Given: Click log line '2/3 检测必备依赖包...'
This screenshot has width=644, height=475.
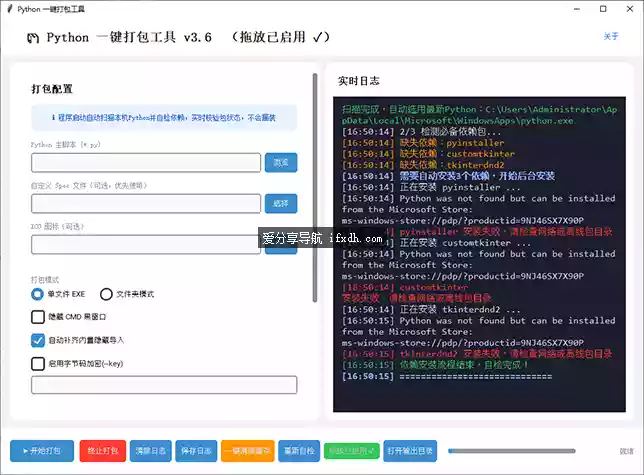Looking at the screenshot, I should click(x=421, y=132).
